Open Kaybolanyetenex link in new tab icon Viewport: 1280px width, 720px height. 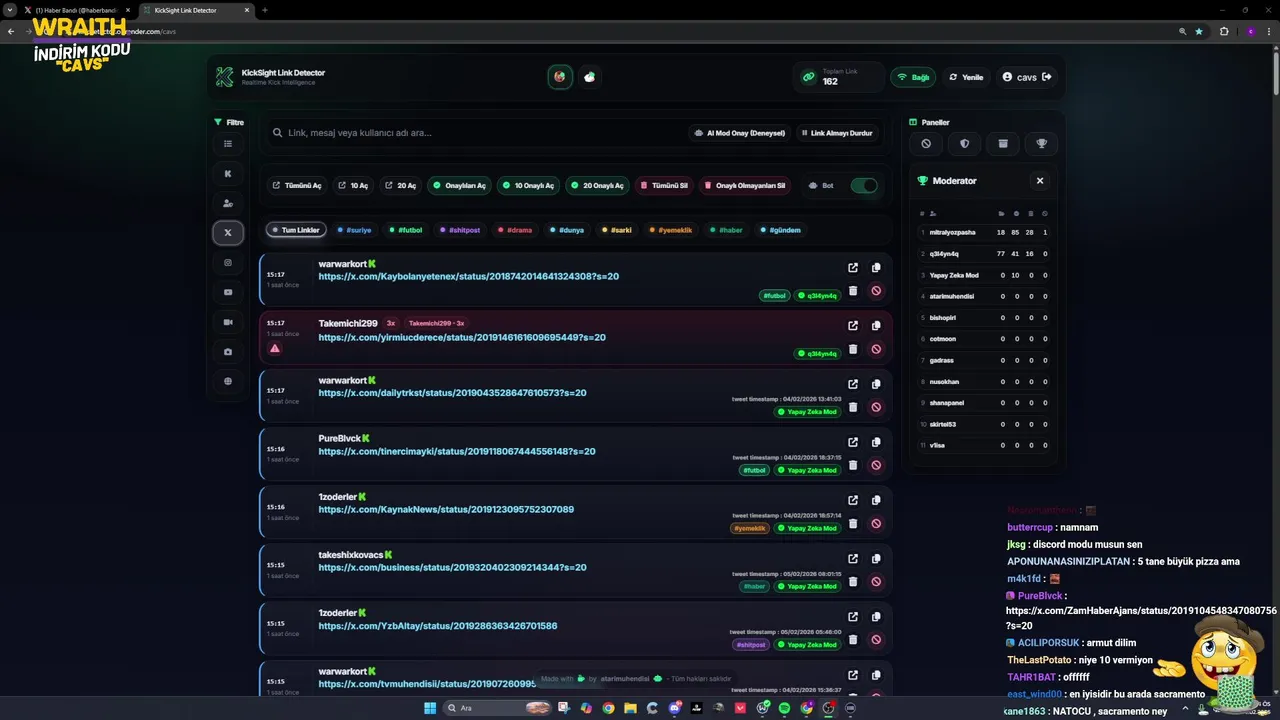[853, 268]
